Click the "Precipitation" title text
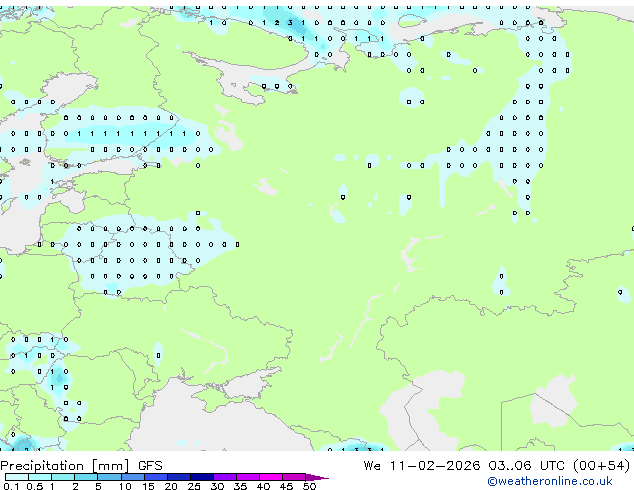This screenshot has height=490, width=634. pyautogui.click(x=42, y=466)
